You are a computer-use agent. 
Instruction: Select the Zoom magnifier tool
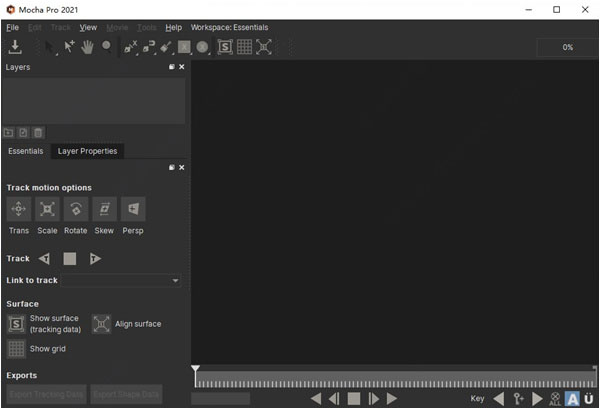point(106,47)
